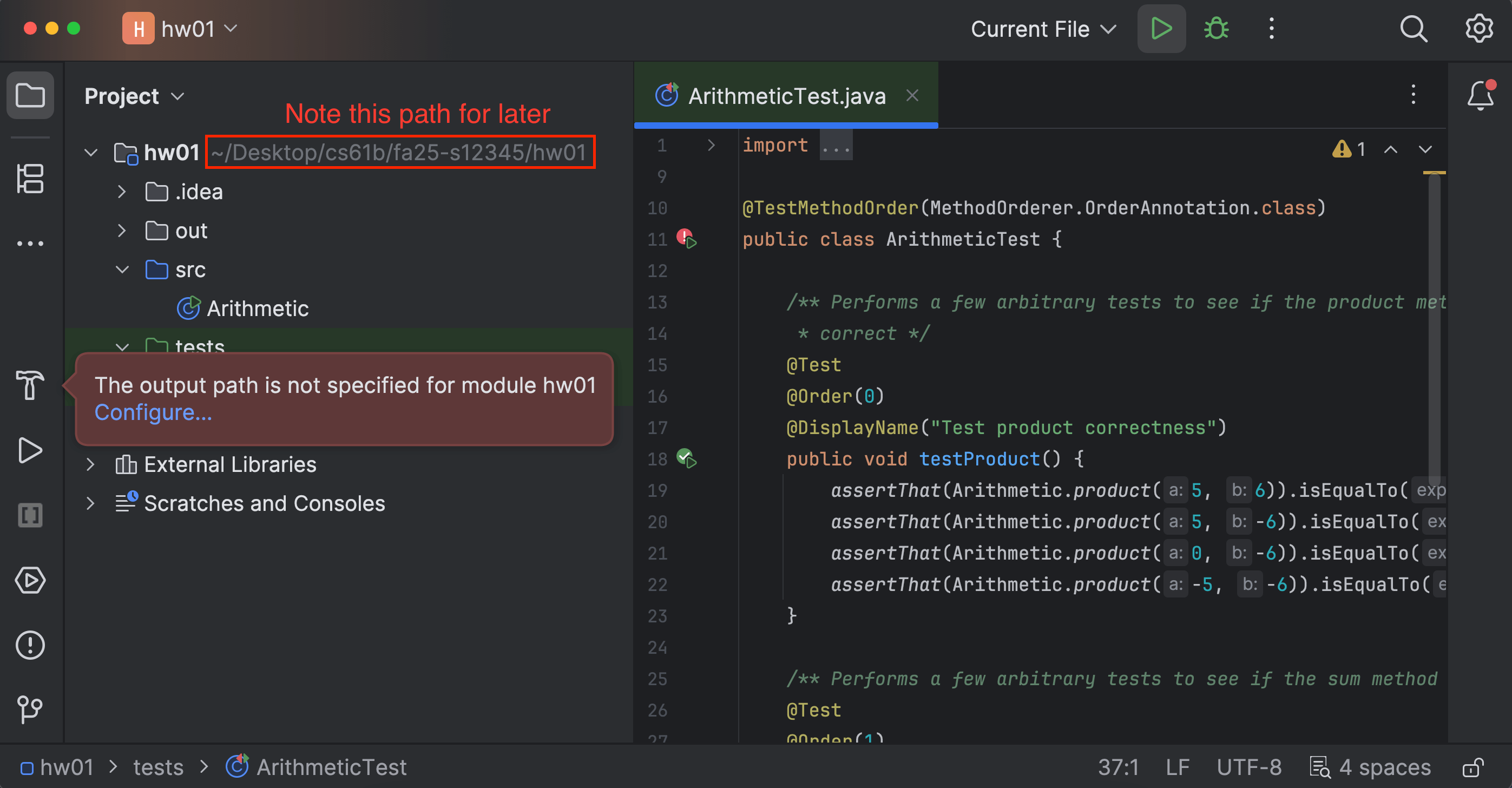Show more tool windows via ellipsis icon
This screenshot has height=788, width=1512.
point(30,242)
